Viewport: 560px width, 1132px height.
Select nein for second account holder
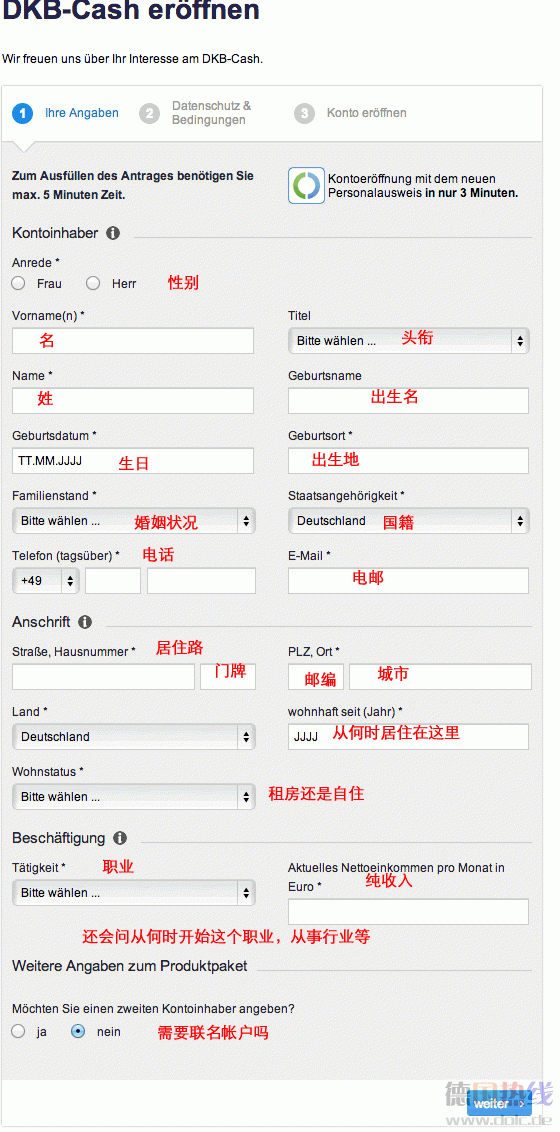pyautogui.click(x=78, y=1032)
